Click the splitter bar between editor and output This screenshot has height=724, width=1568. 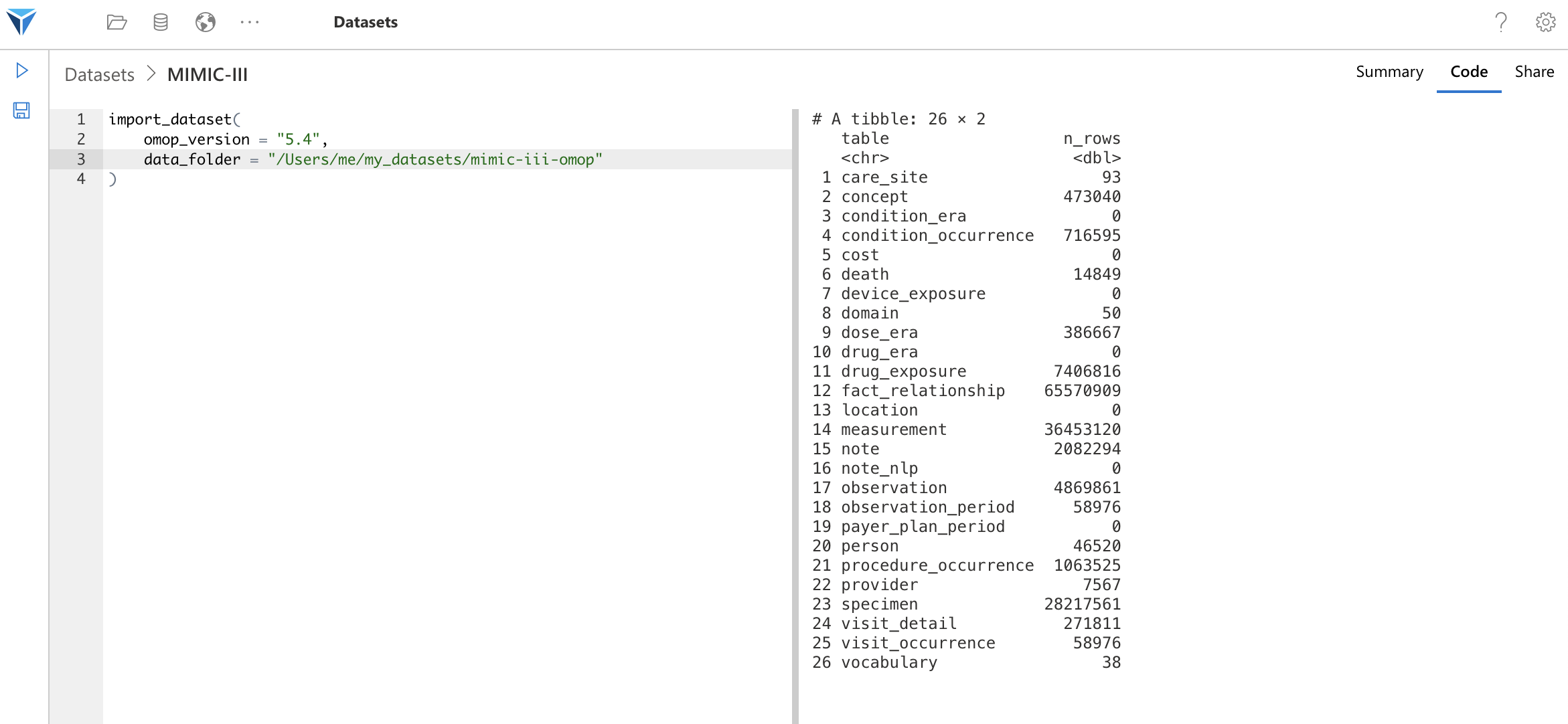(795, 416)
